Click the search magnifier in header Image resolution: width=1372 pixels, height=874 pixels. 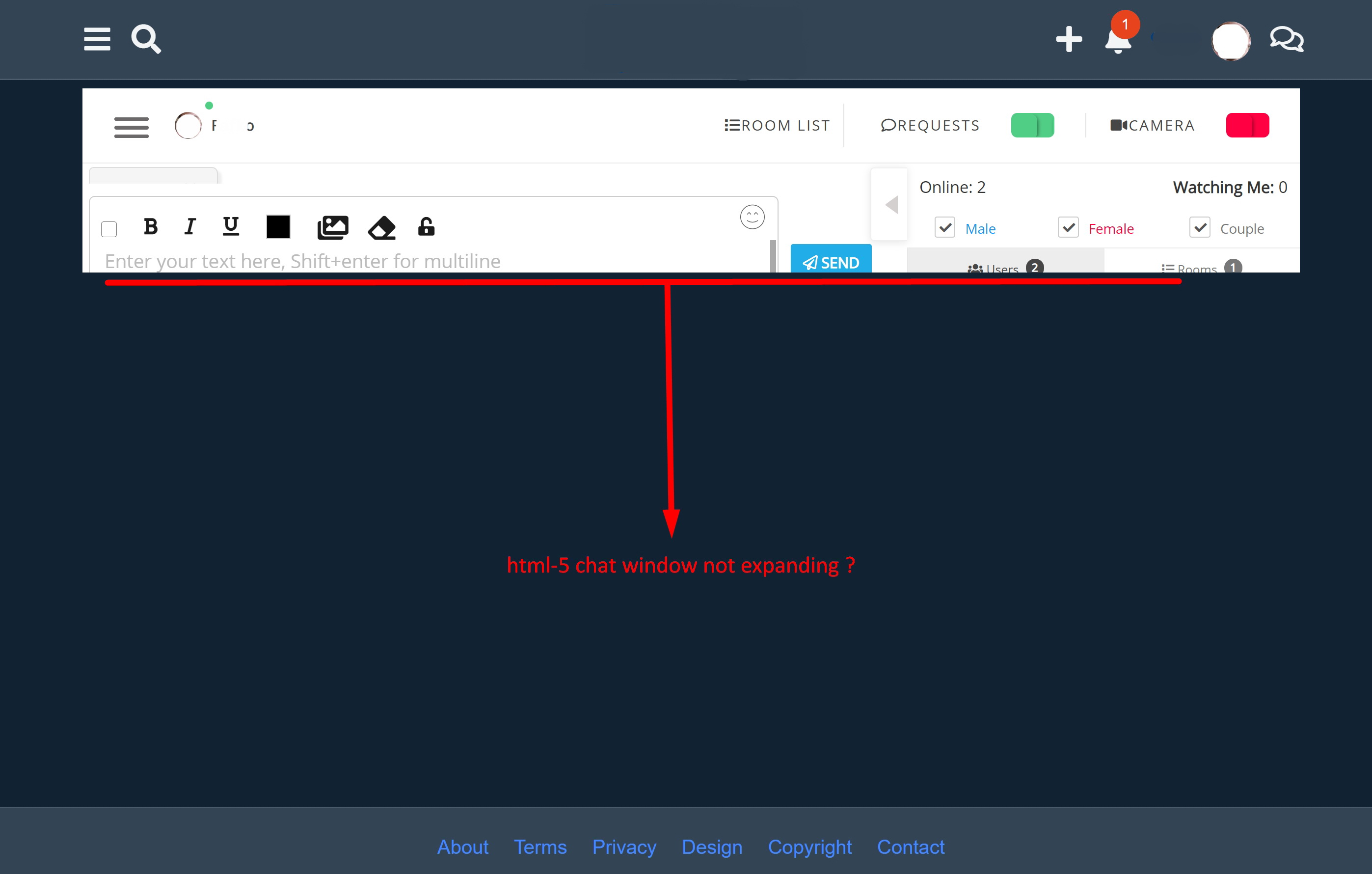point(146,39)
